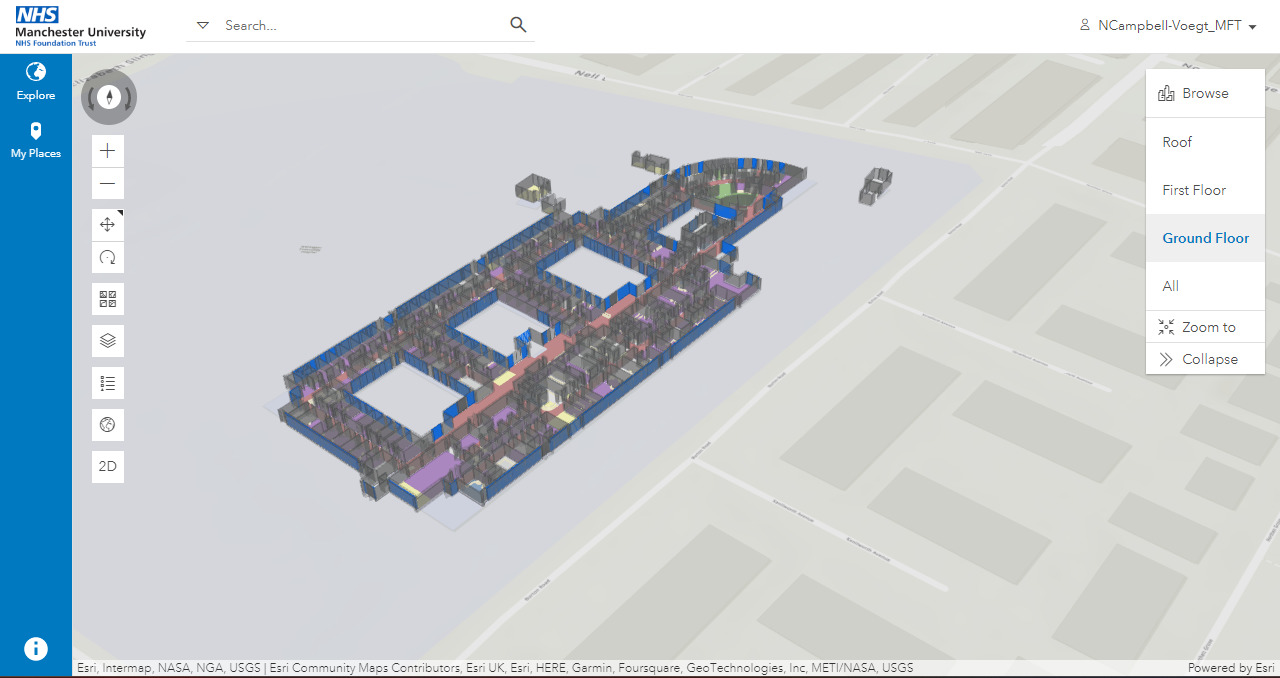Image resolution: width=1280 pixels, height=678 pixels.
Task: Select the Pan navigation tool
Action: tap(107, 224)
